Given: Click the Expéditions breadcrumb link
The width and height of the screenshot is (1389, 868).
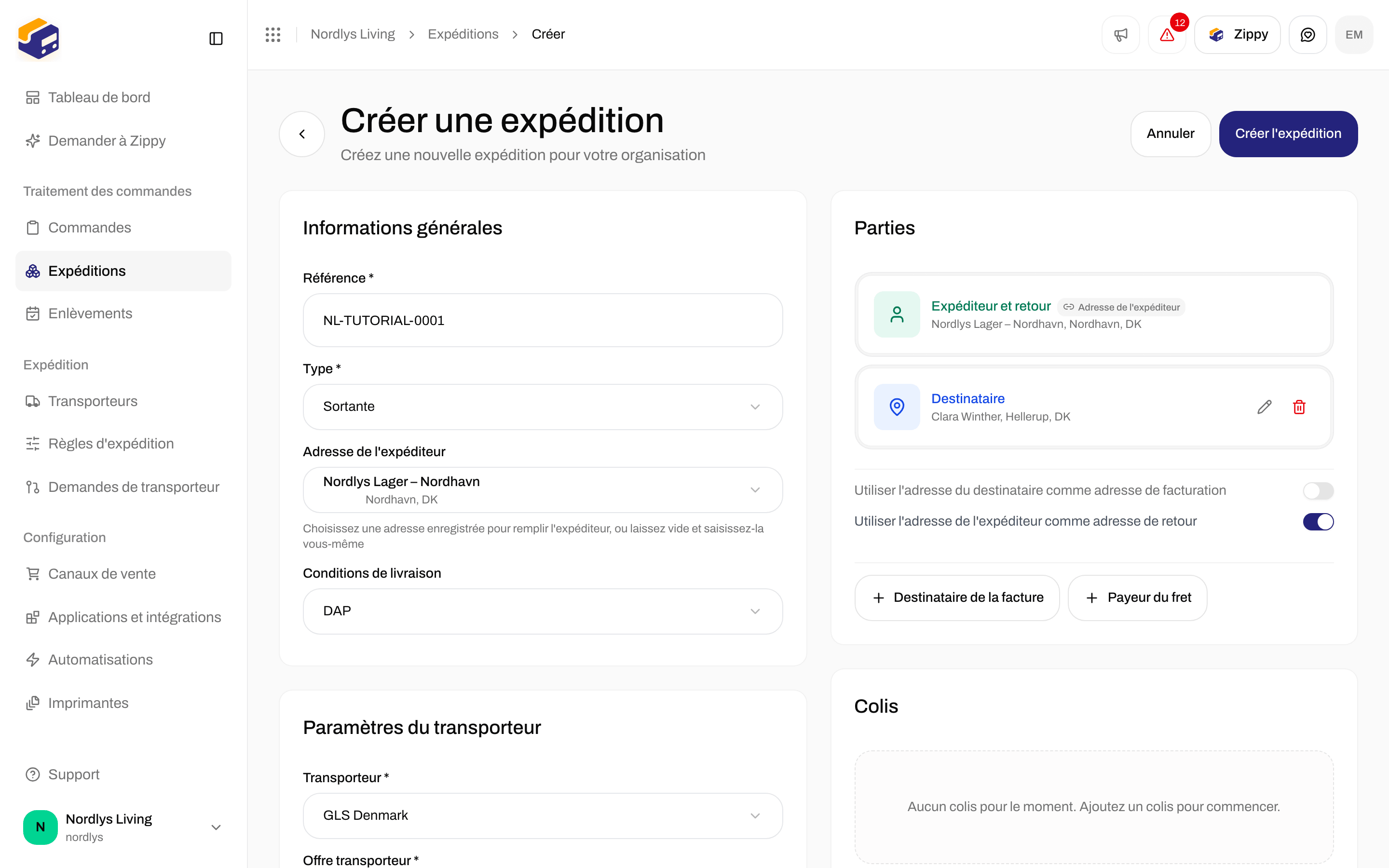Looking at the screenshot, I should tap(463, 34).
